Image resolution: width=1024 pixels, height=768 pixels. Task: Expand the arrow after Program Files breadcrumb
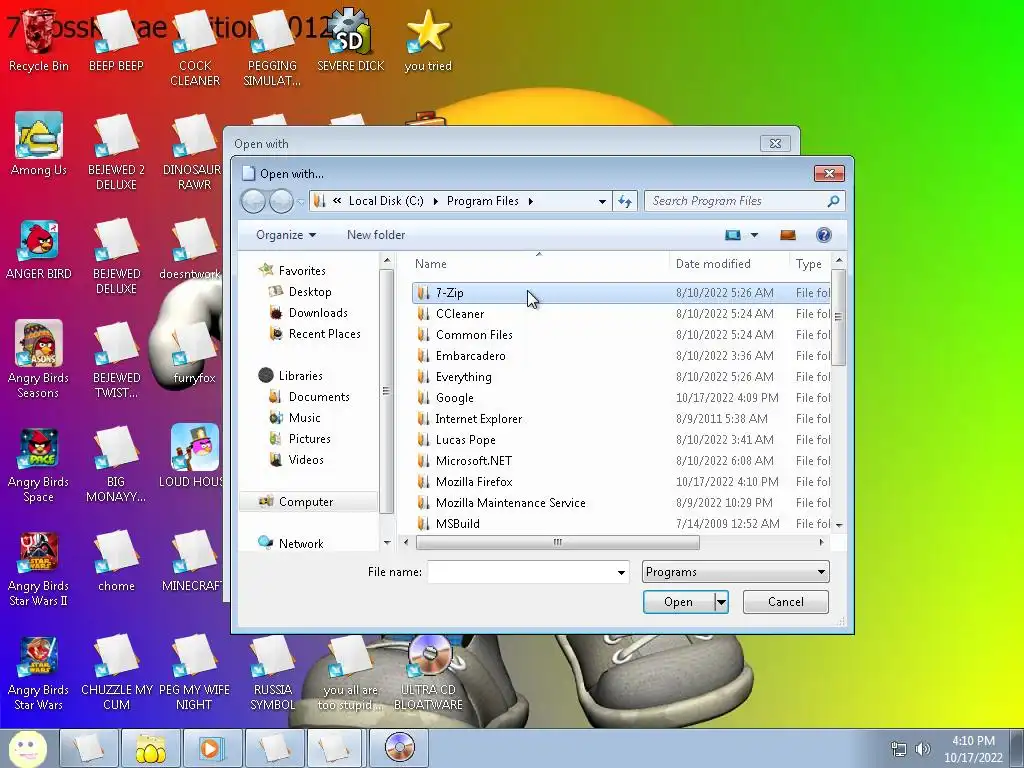pos(530,201)
